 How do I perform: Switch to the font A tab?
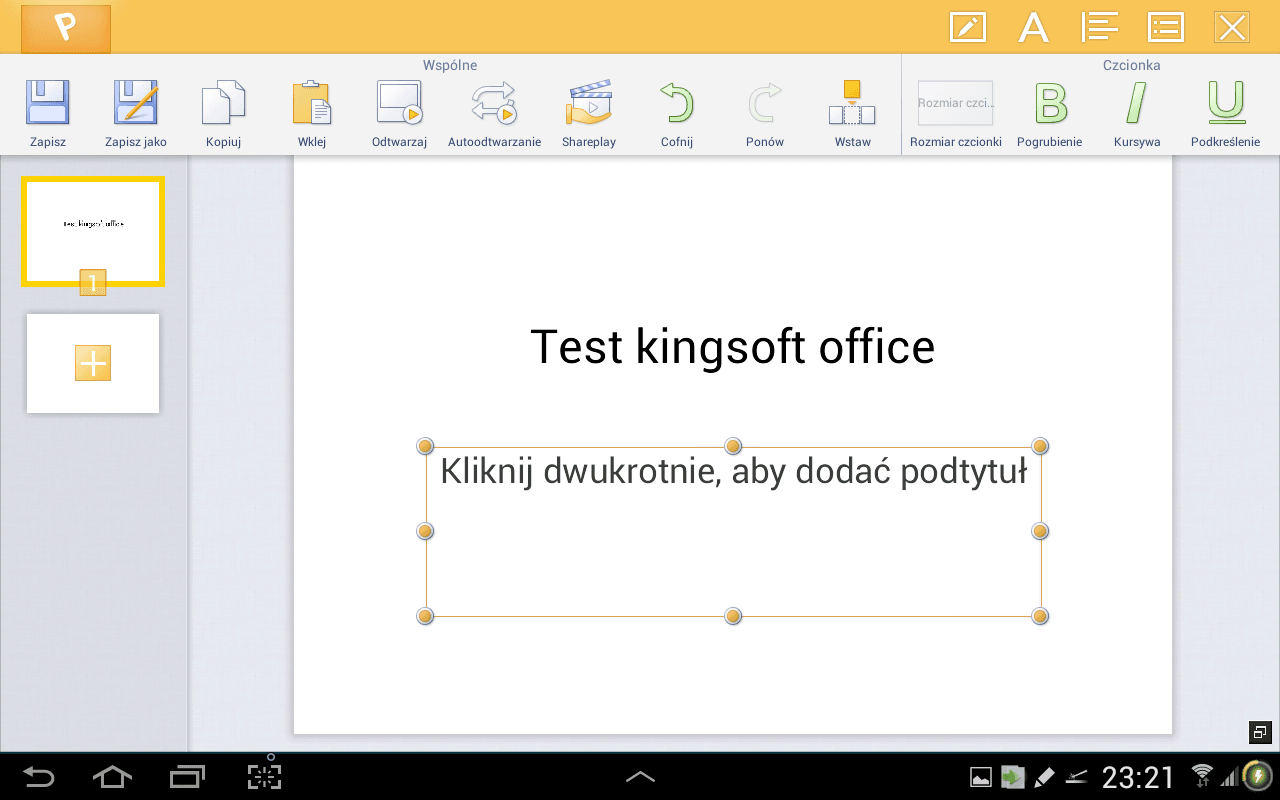(1033, 27)
